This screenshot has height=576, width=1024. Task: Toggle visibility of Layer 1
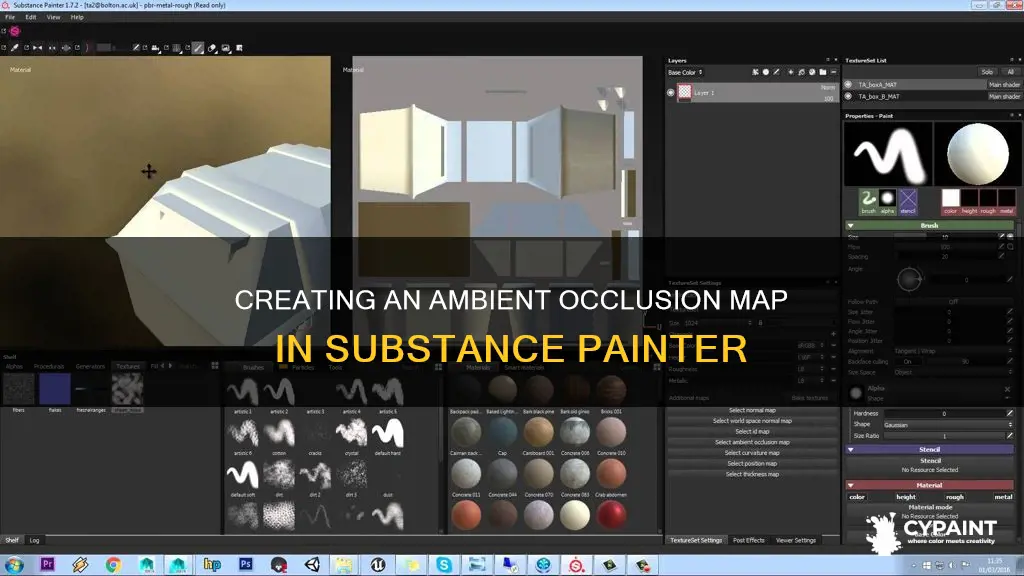click(x=671, y=93)
